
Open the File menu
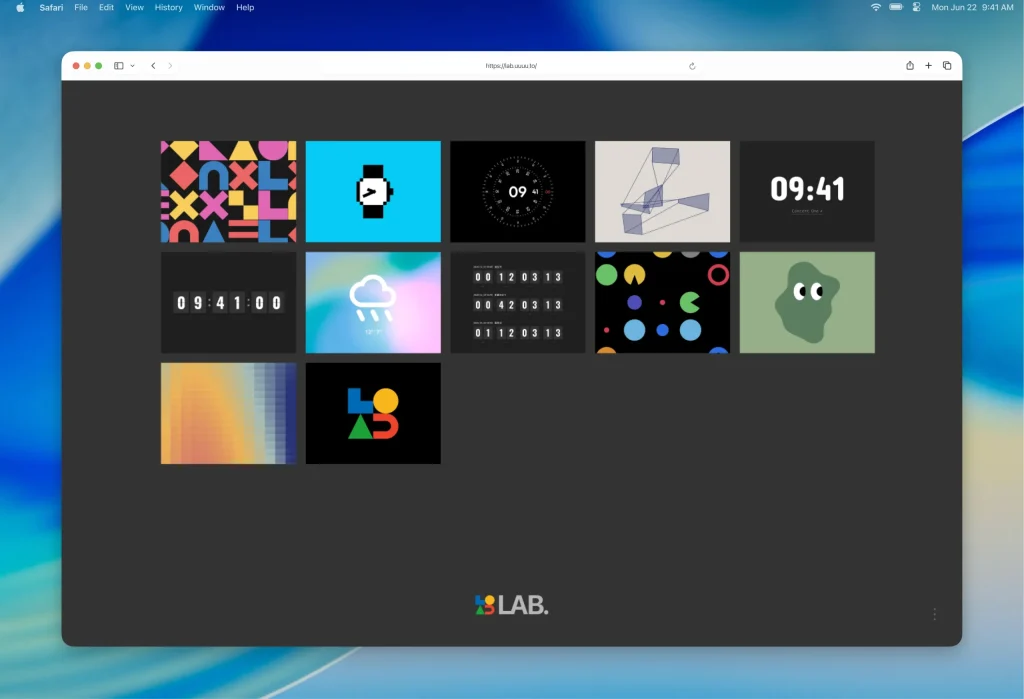coord(81,7)
